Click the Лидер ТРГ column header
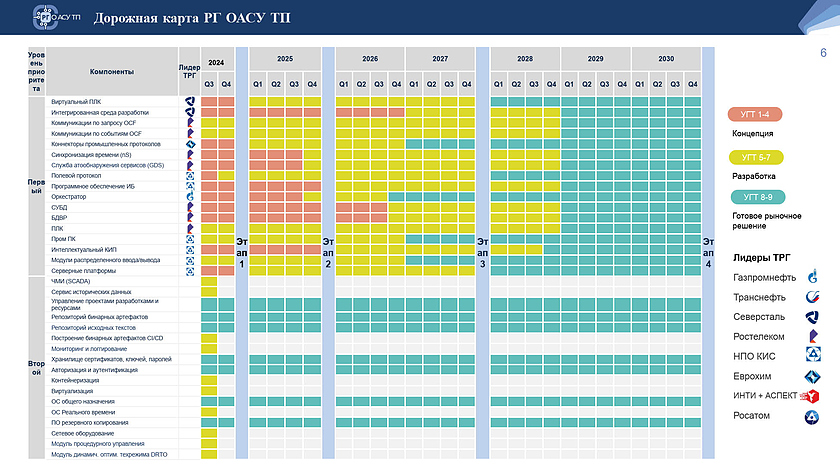Viewport: 840px width, 473px height. click(x=190, y=72)
